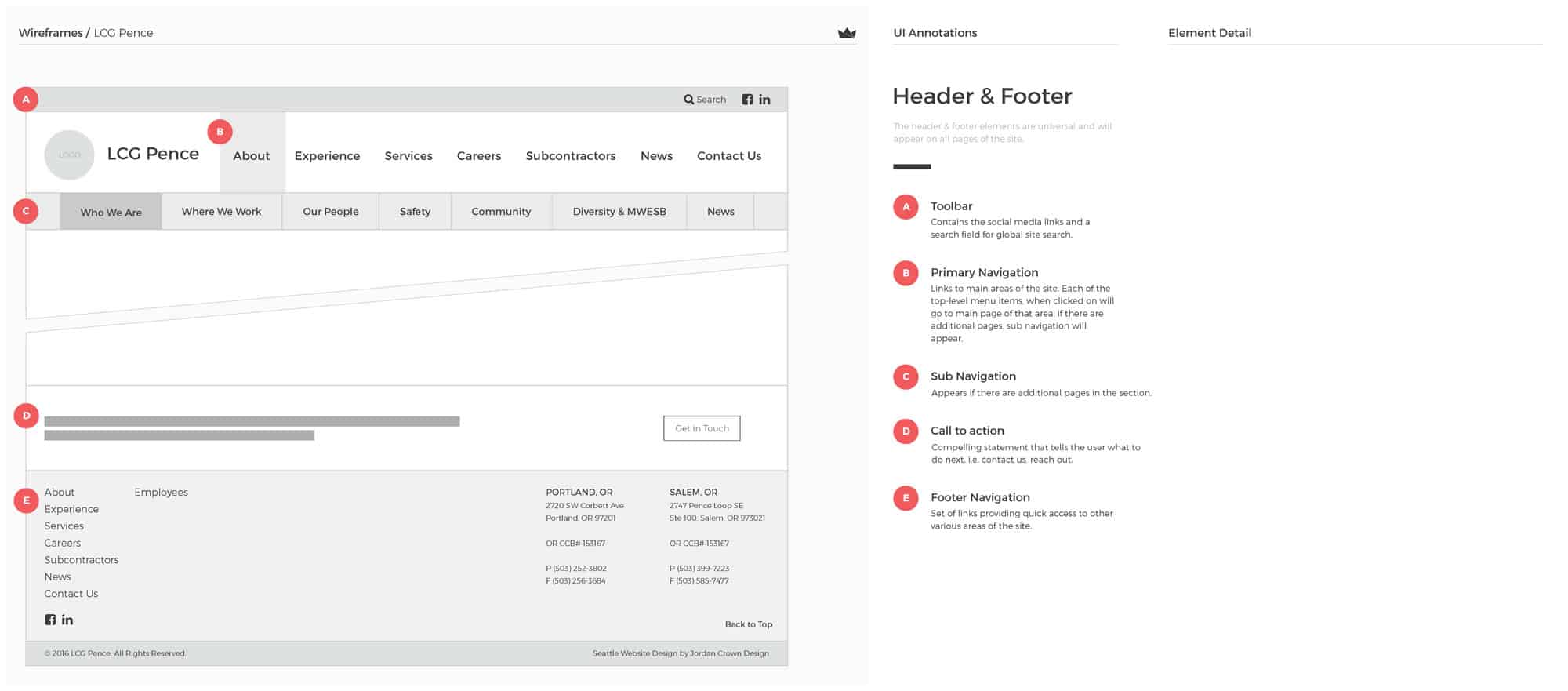The width and height of the screenshot is (1568, 691).
Task: Click Salem fax F (503) 585-7477
Action: point(699,580)
